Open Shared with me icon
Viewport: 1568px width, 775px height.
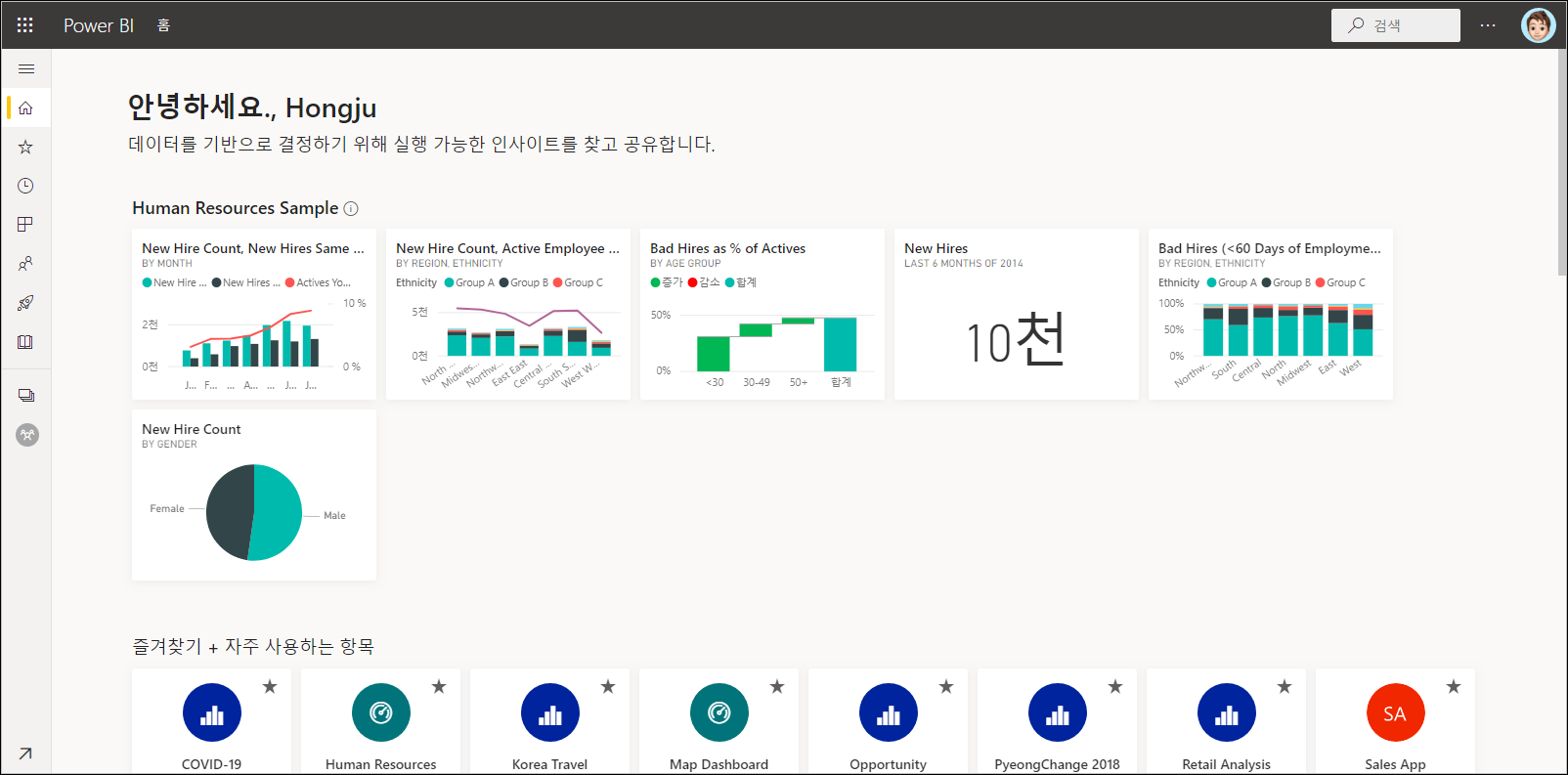point(26,264)
